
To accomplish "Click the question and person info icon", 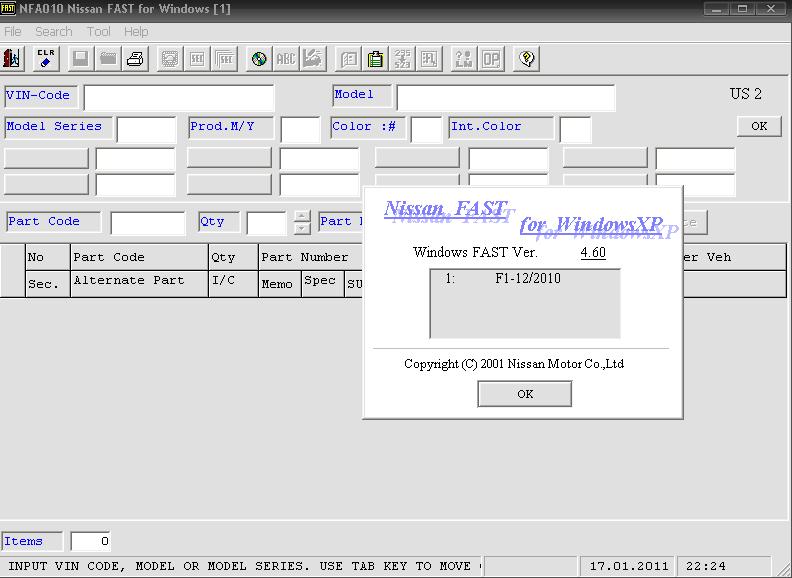I will pyautogui.click(x=464, y=59).
